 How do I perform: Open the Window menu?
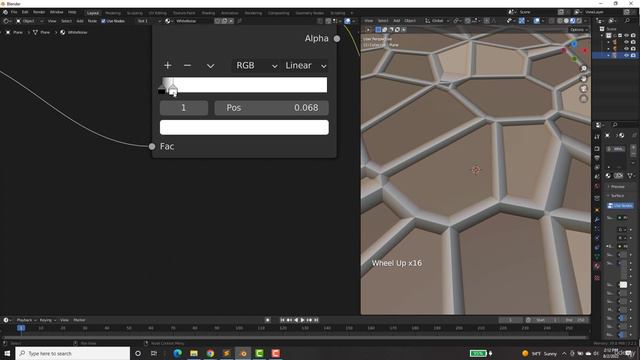[56, 12]
